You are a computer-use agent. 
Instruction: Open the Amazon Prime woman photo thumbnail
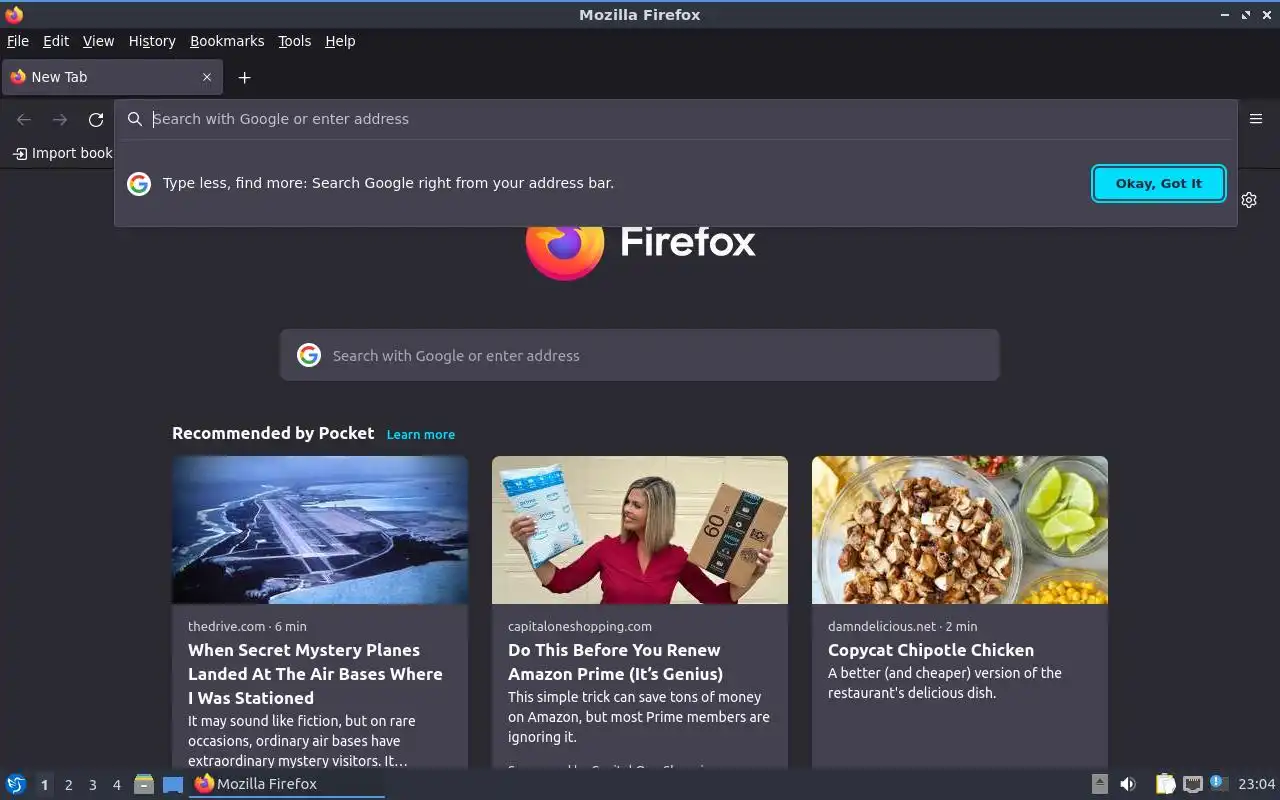(x=640, y=530)
